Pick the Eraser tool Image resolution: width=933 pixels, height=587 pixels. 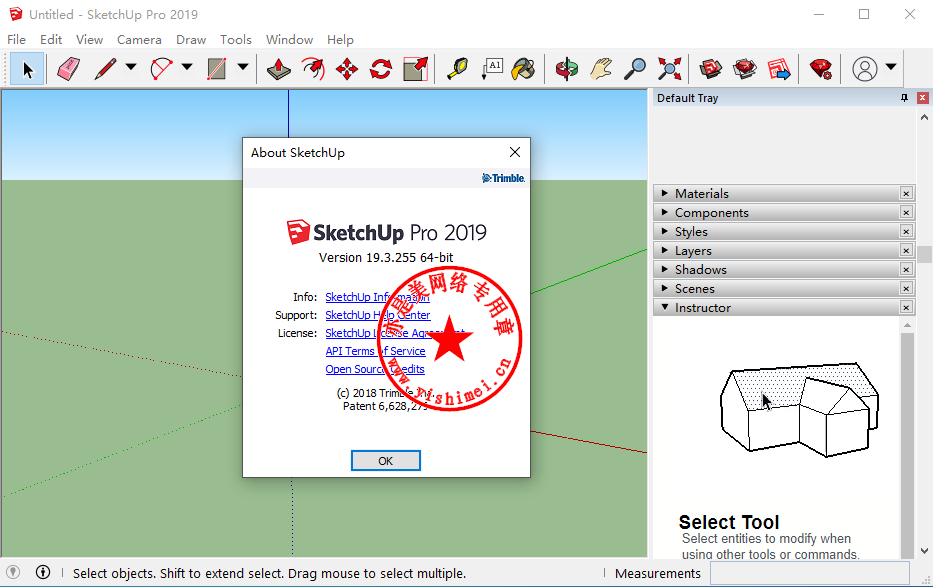point(68,69)
